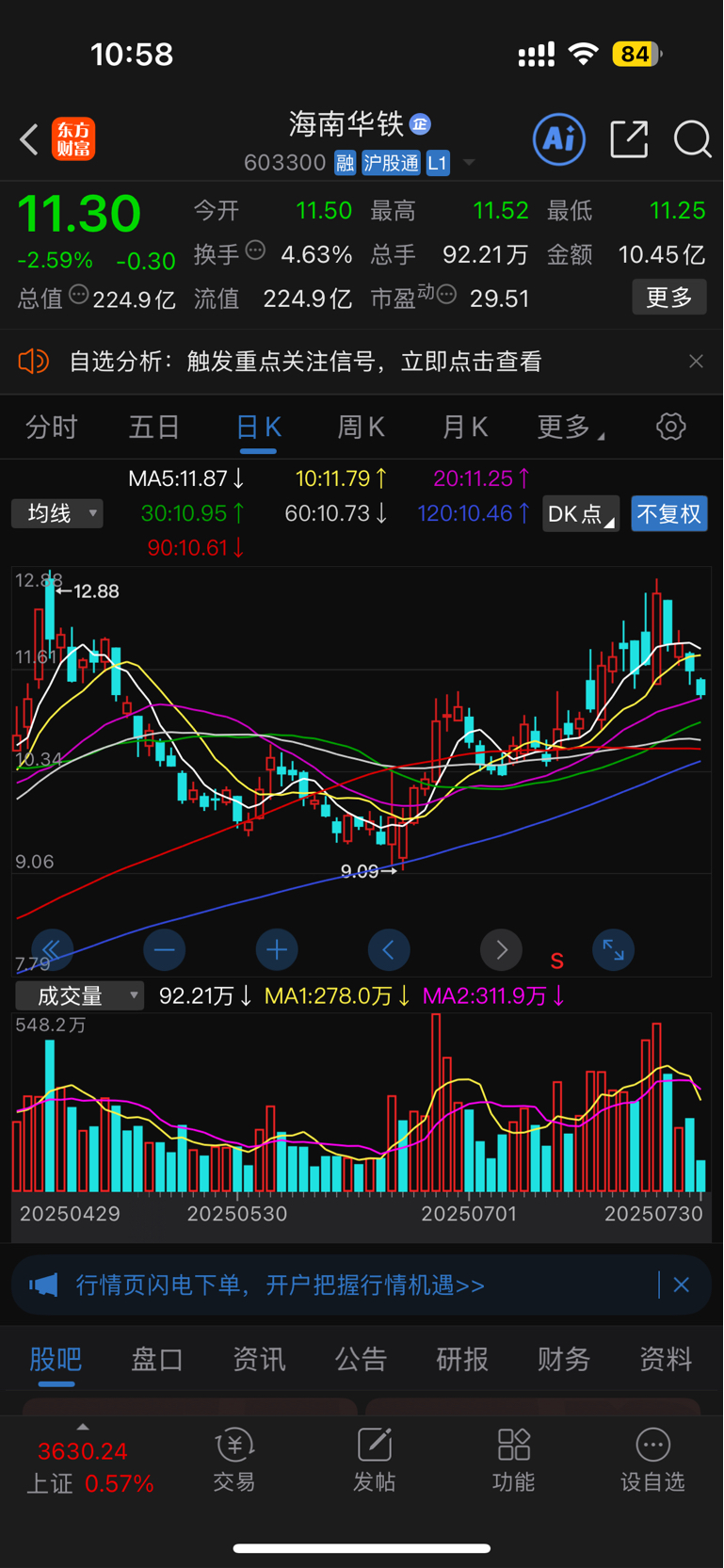Switch to the 资讯 tab

tap(259, 1359)
